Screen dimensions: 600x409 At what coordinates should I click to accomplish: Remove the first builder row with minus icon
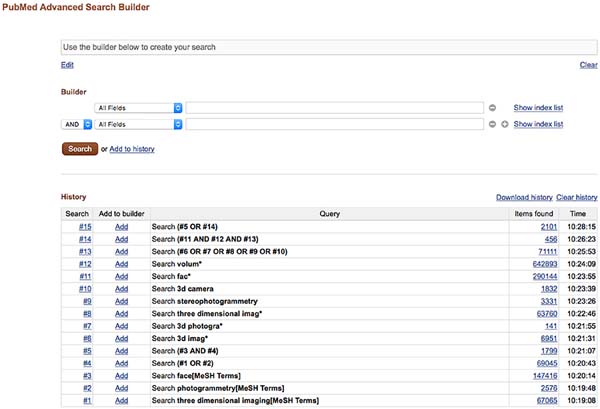492,108
